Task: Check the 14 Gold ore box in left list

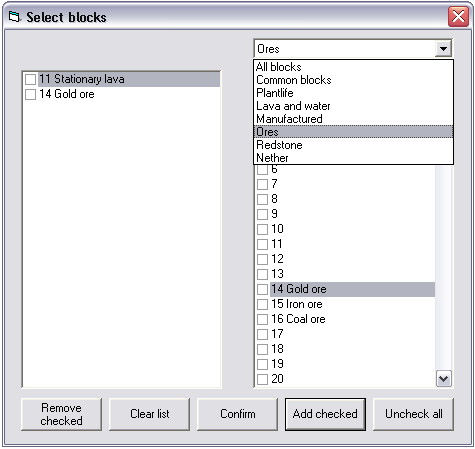Action: click(x=30, y=94)
